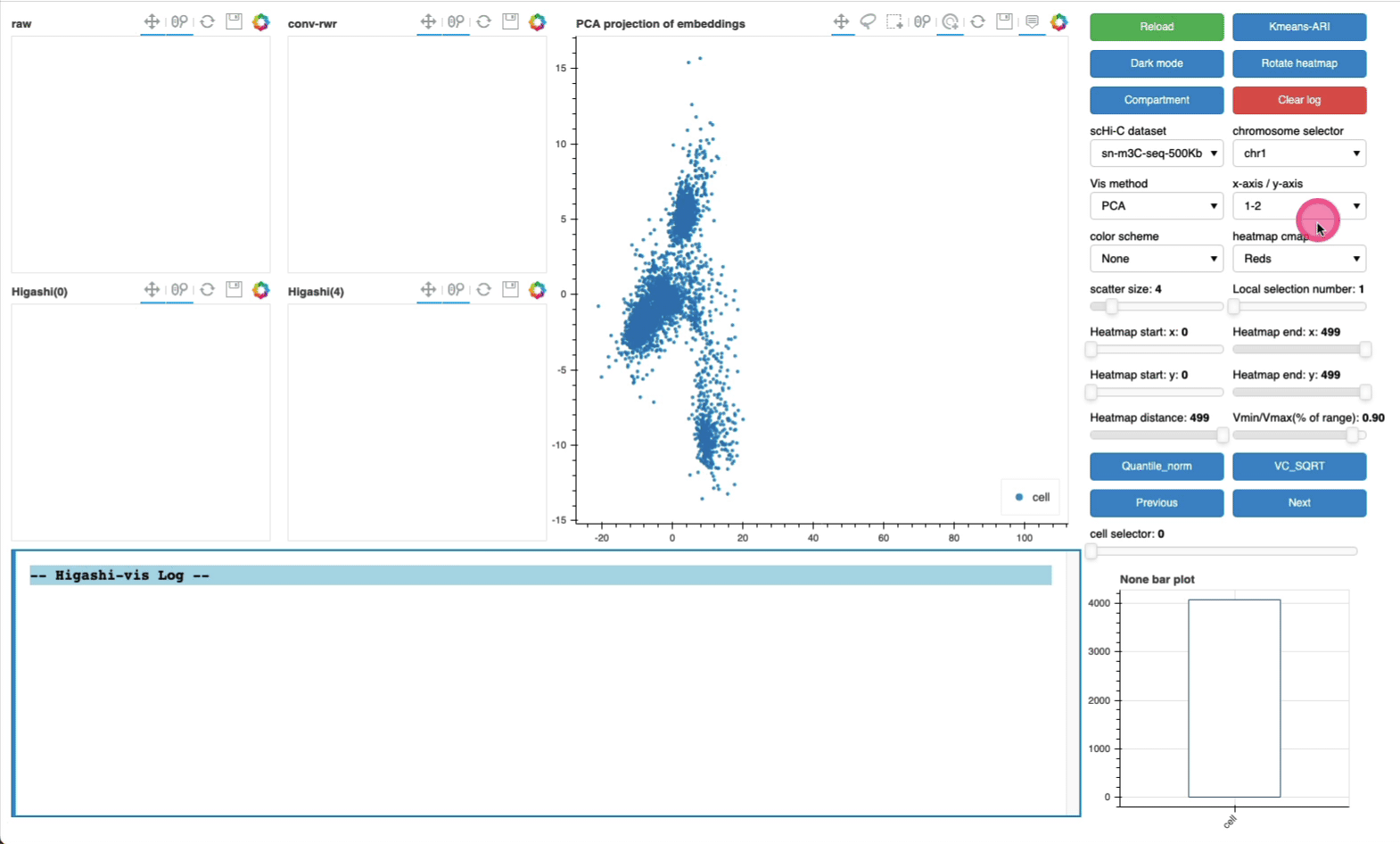Click the cell legend entry in PCA plot
The image size is (1400, 844).
click(1034, 497)
